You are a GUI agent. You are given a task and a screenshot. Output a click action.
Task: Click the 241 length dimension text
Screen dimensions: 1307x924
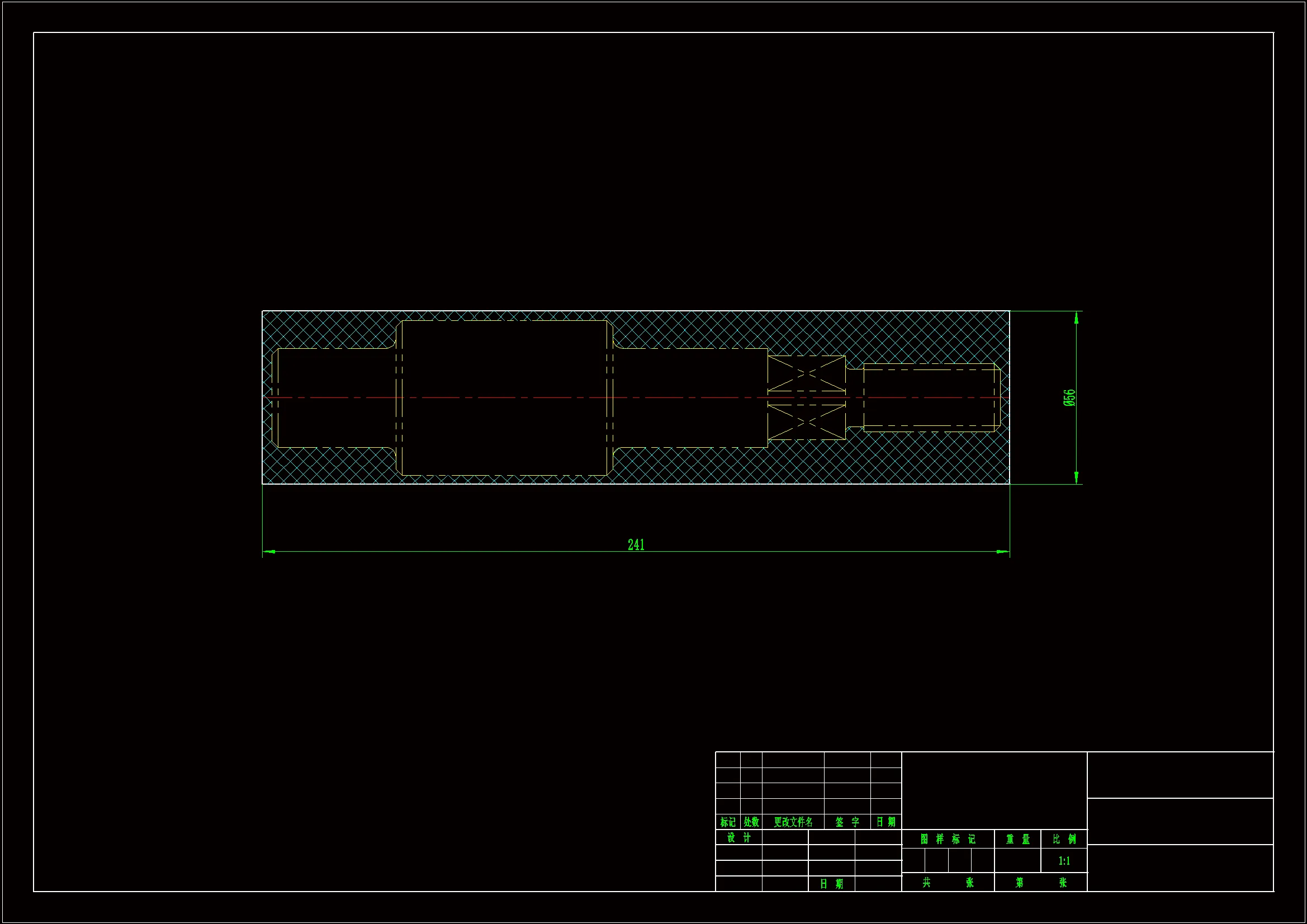[x=636, y=545]
